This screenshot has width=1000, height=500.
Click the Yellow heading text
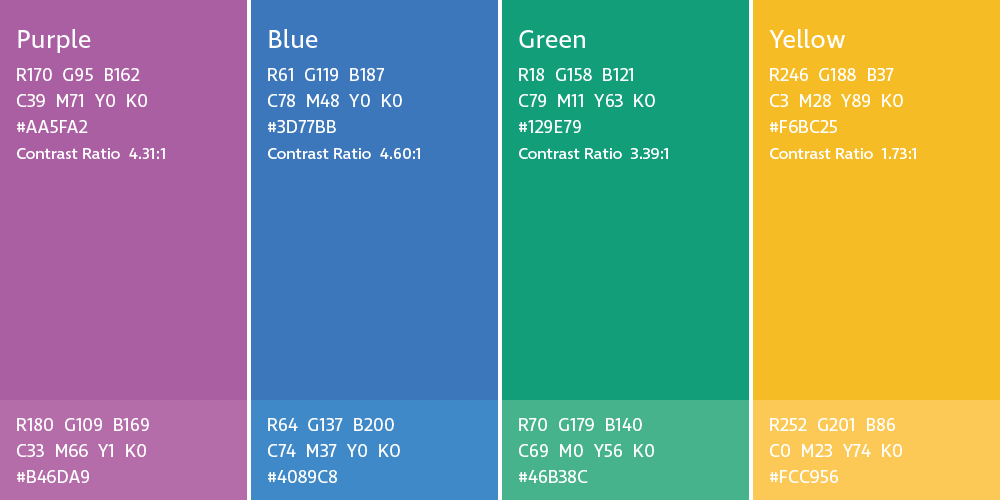point(807,40)
